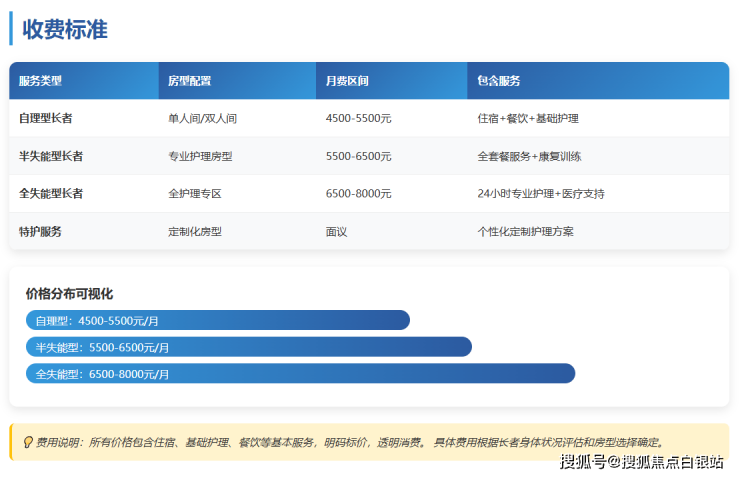Select the 半失能型长者 row label
The width and height of the screenshot is (740, 478).
point(51,156)
